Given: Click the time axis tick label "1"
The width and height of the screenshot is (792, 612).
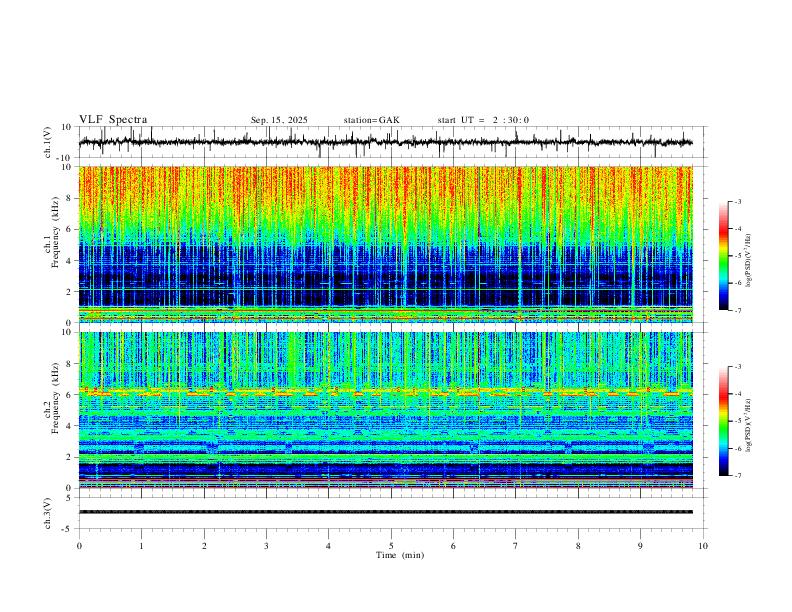Looking at the screenshot, I should [x=141, y=546].
